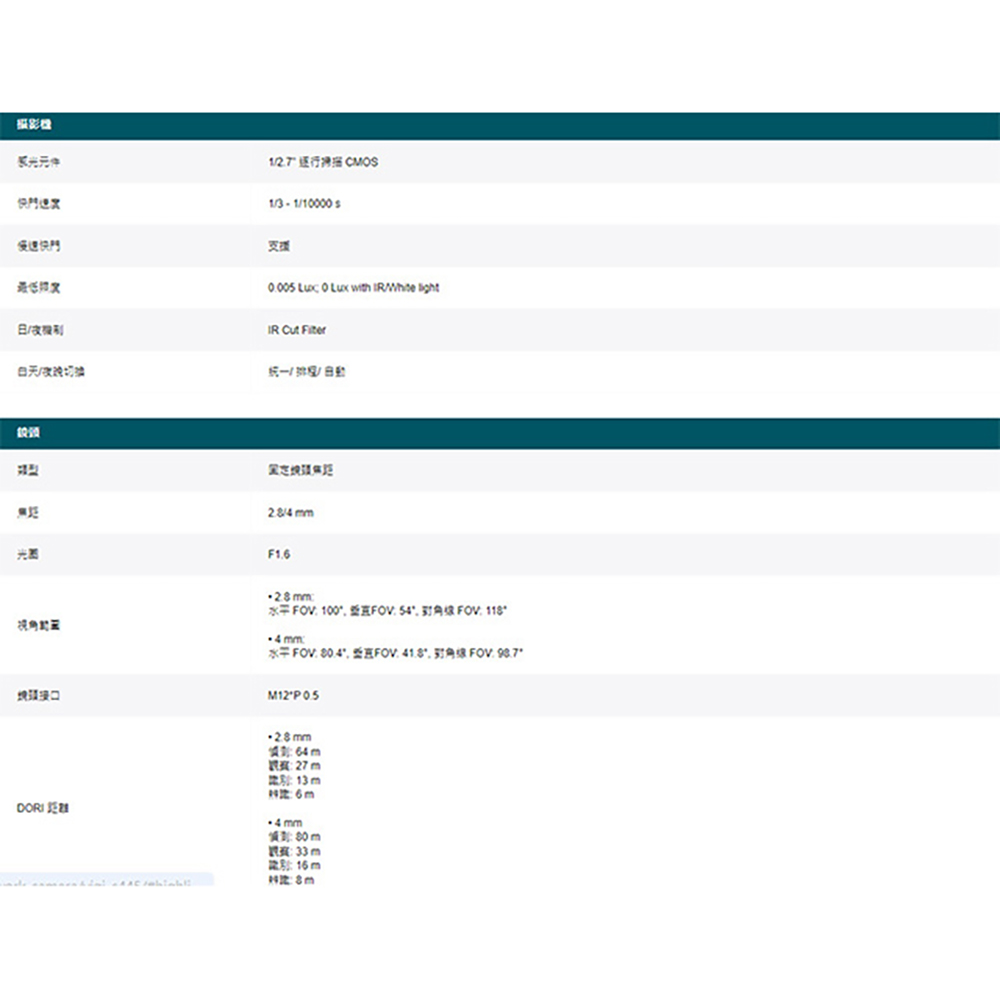Click the 焦距 row label

pos(27,513)
